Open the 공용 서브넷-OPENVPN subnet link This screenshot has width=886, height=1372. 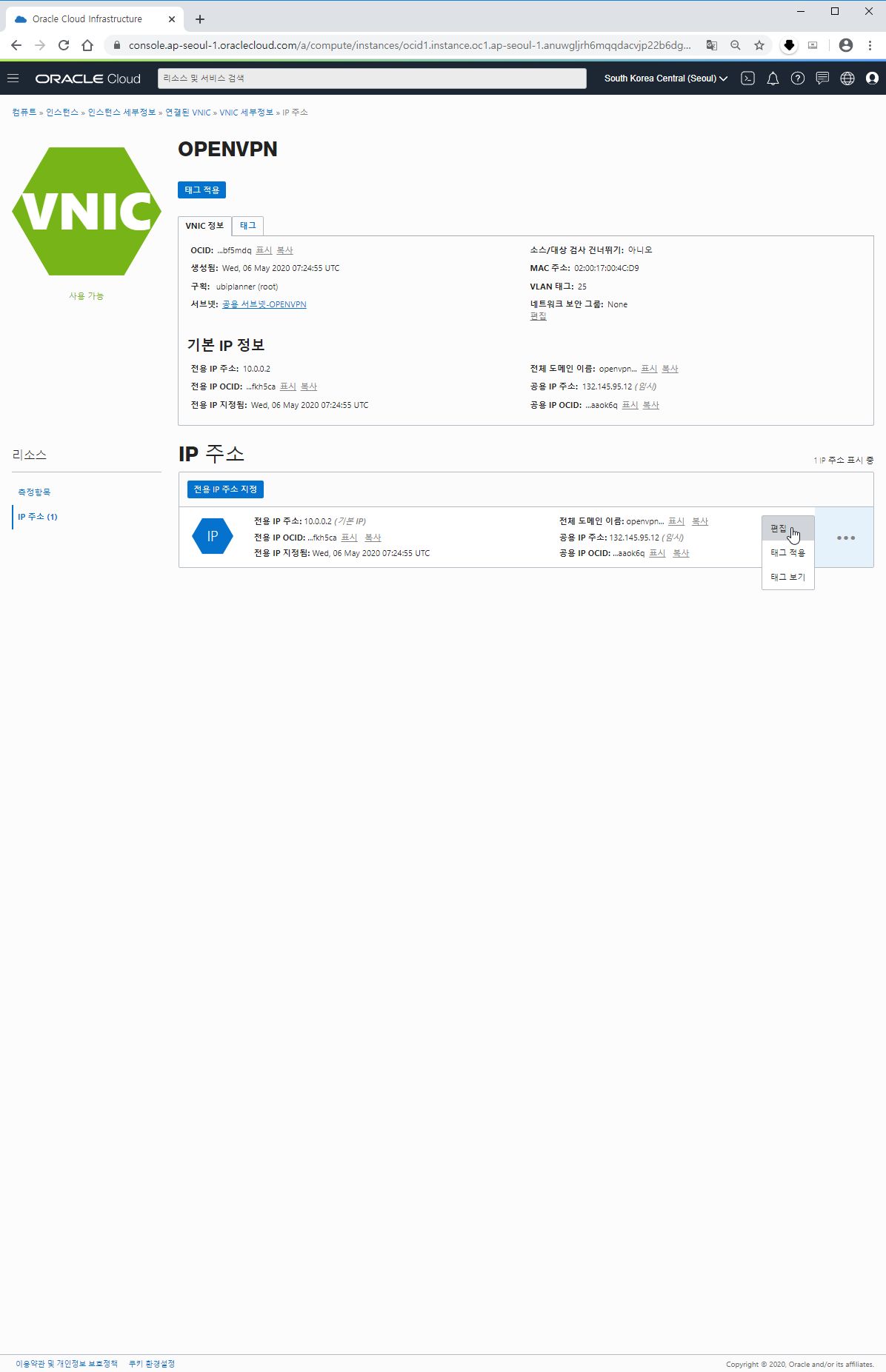[x=264, y=304]
